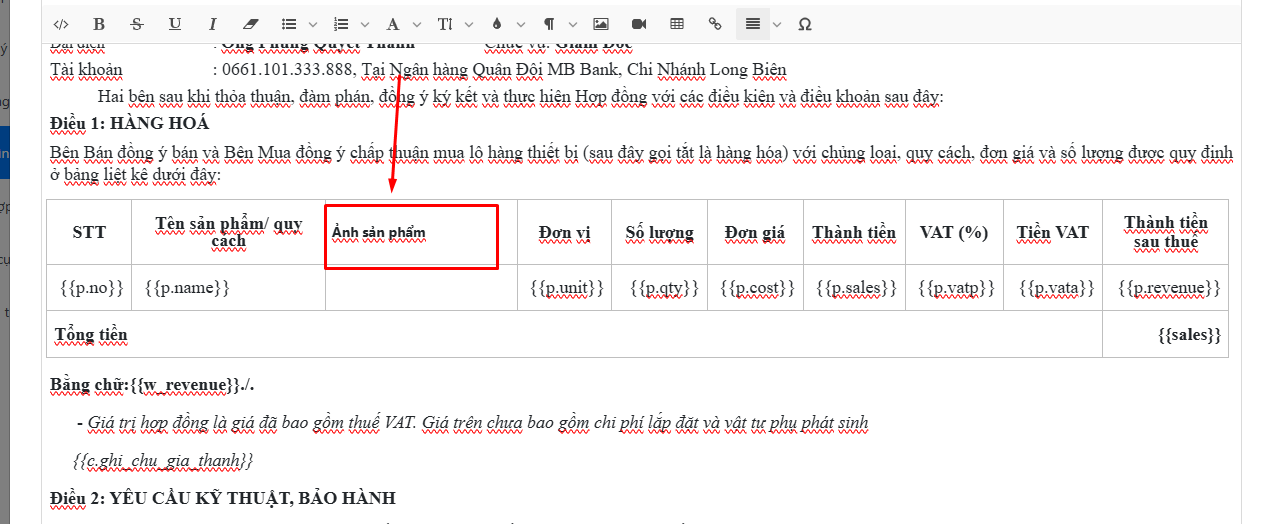1261x524 pixels.
Task: Insert an image using the picture icon
Action: (600, 24)
